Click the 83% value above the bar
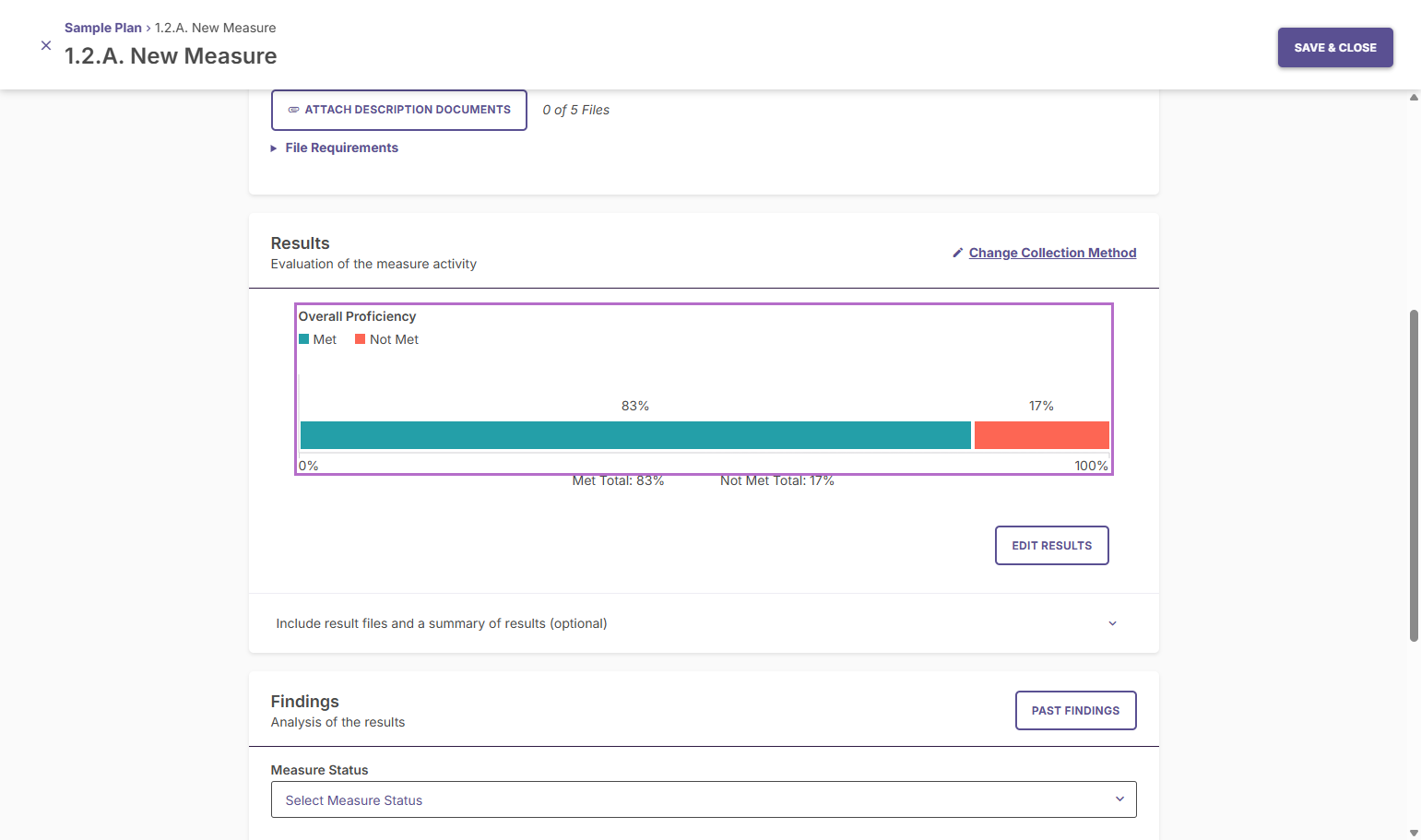Image resolution: width=1421 pixels, height=840 pixels. coord(635,406)
